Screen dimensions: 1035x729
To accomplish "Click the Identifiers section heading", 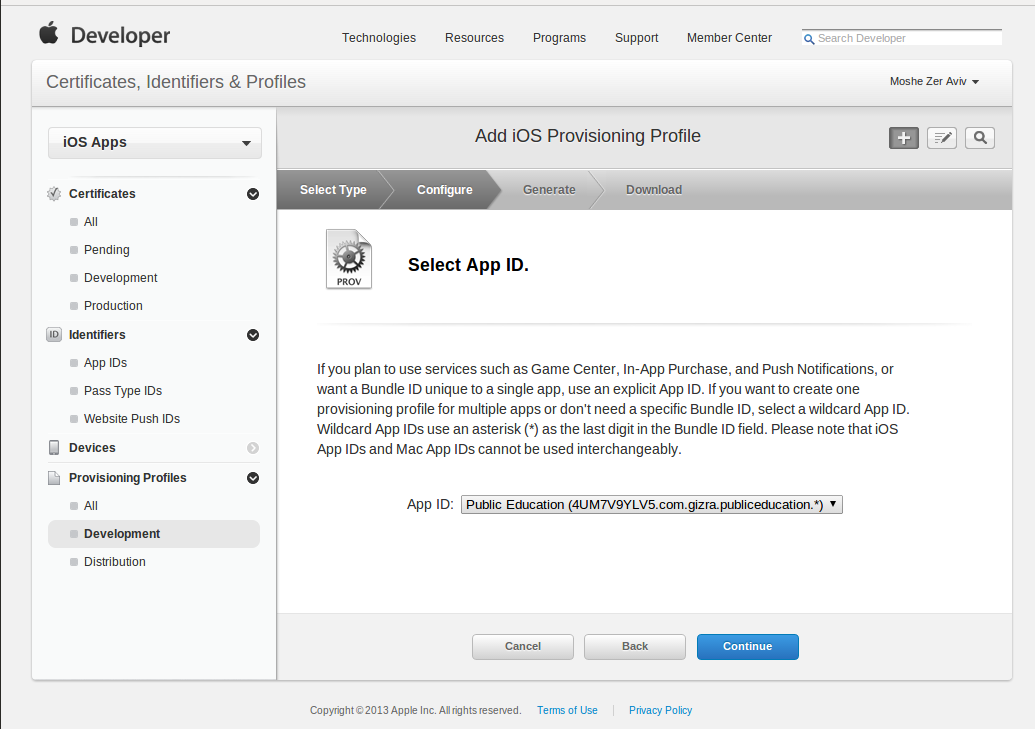I will [97, 335].
